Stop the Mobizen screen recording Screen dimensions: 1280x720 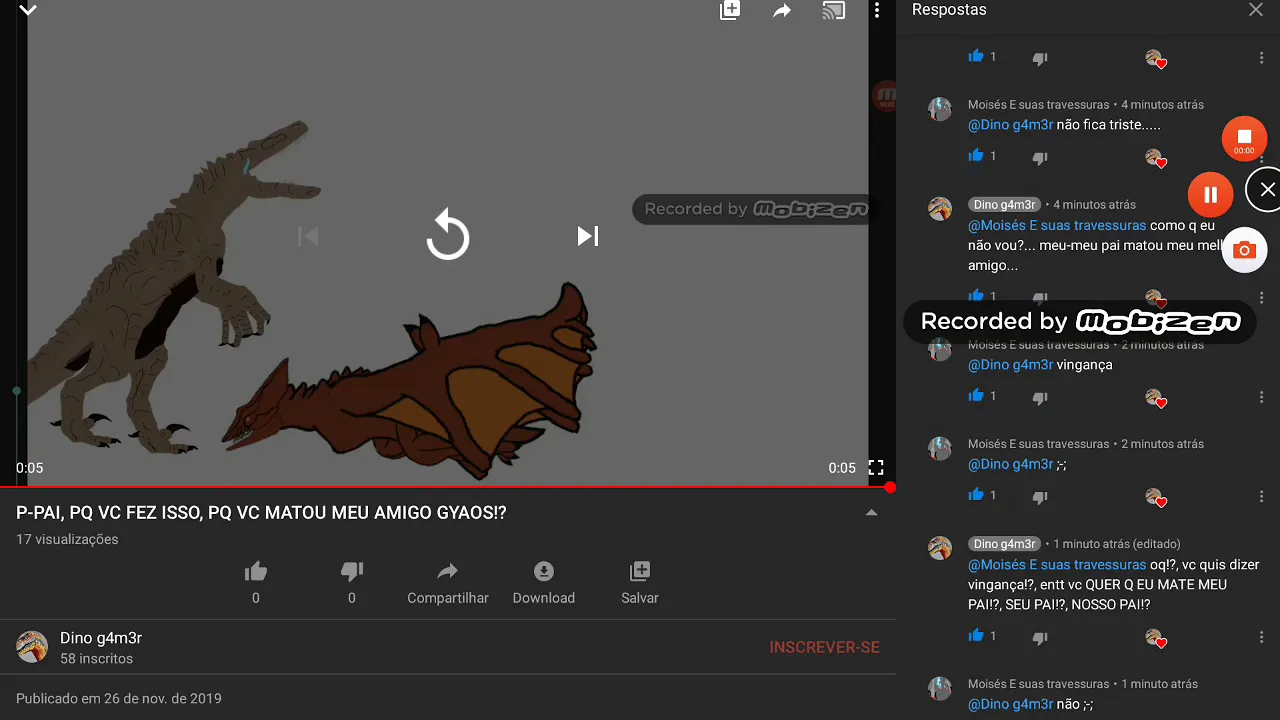pos(1244,139)
